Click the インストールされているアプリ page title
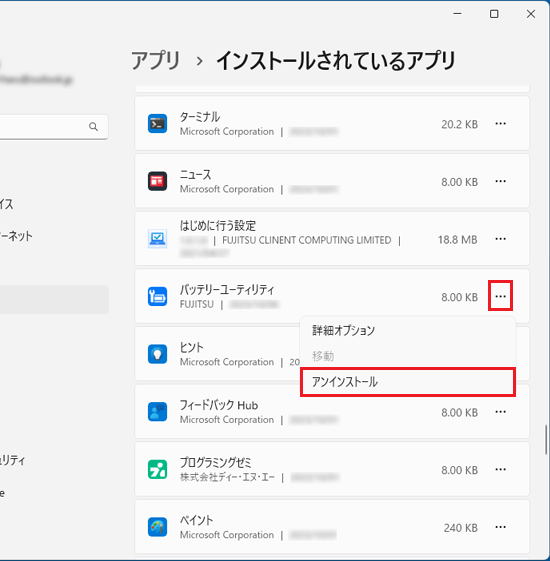 pos(336,60)
